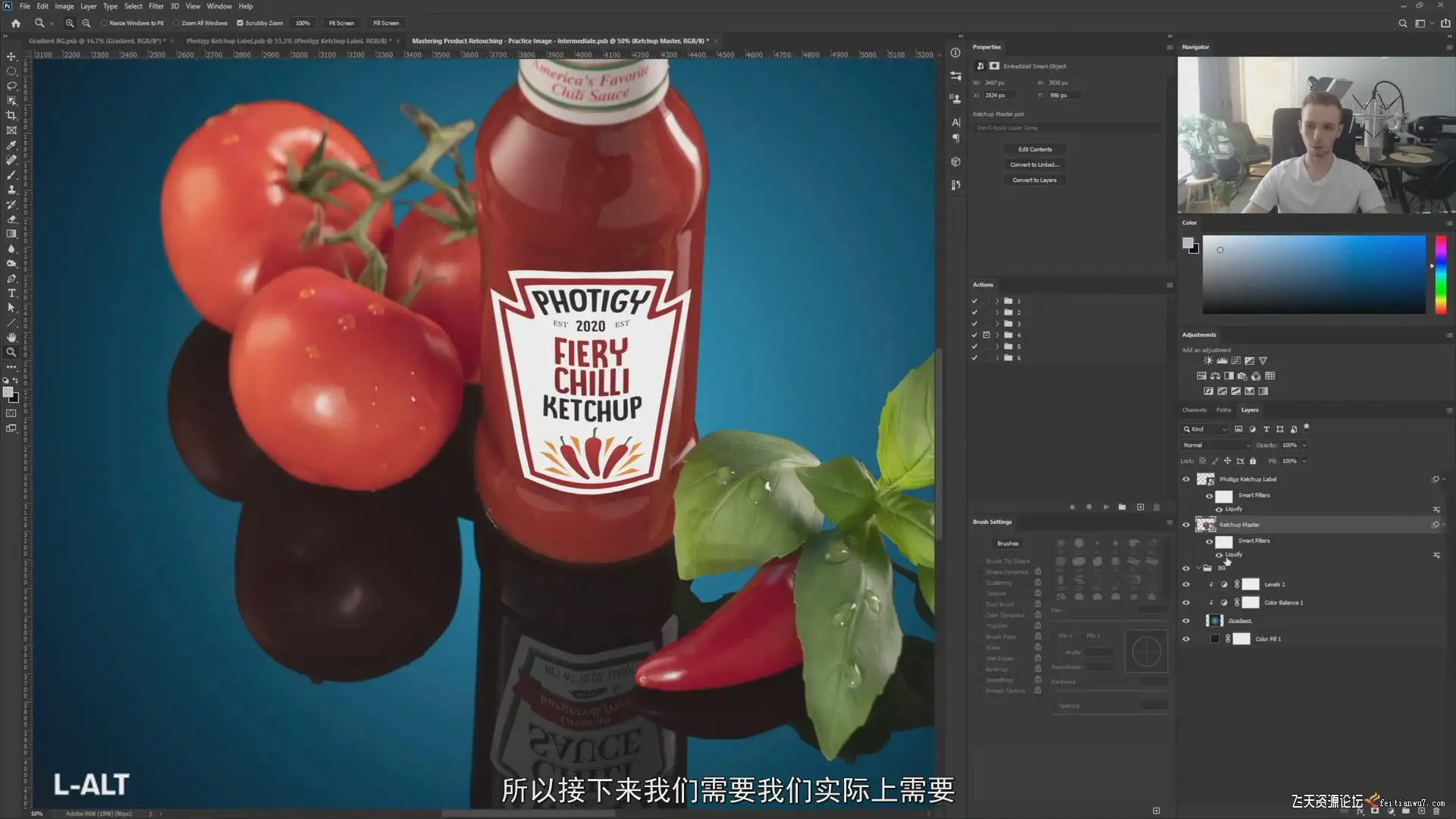Expand action set 1
This screenshot has width=1456, height=819.
tap(997, 301)
